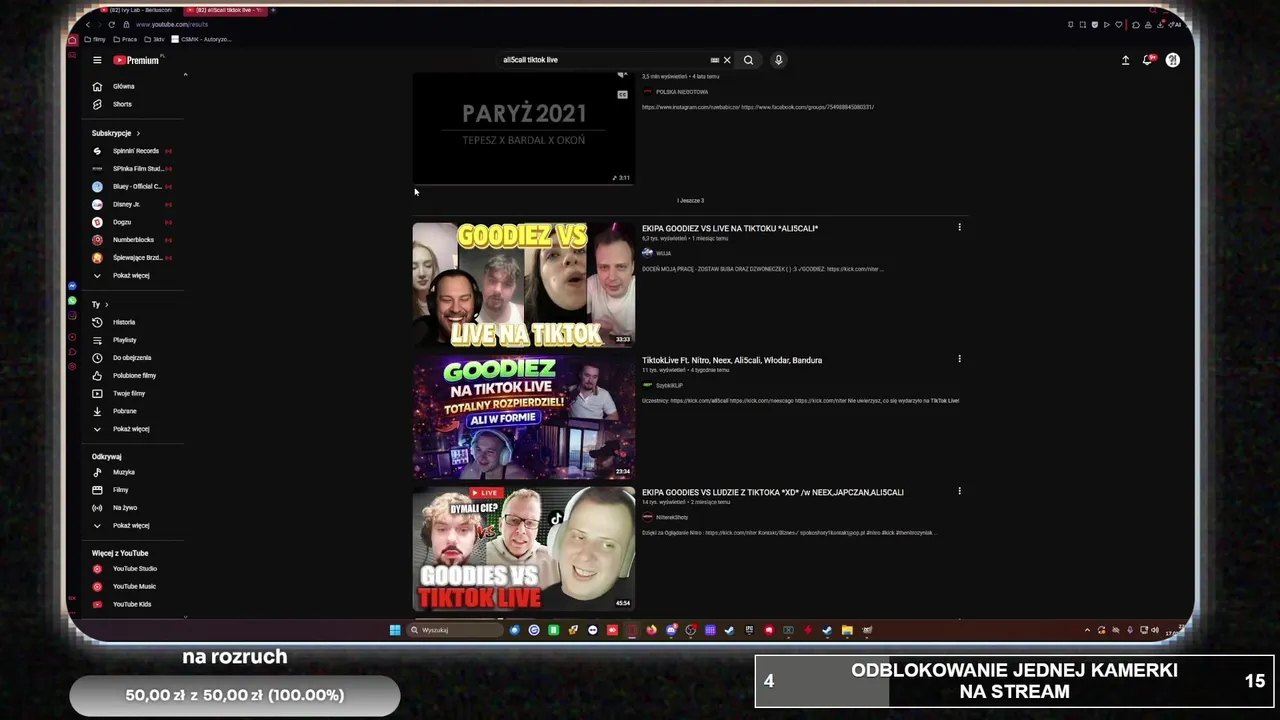Viewport: 1280px width, 720px height.
Task: Go back with the browser back arrow
Action: tap(88, 24)
